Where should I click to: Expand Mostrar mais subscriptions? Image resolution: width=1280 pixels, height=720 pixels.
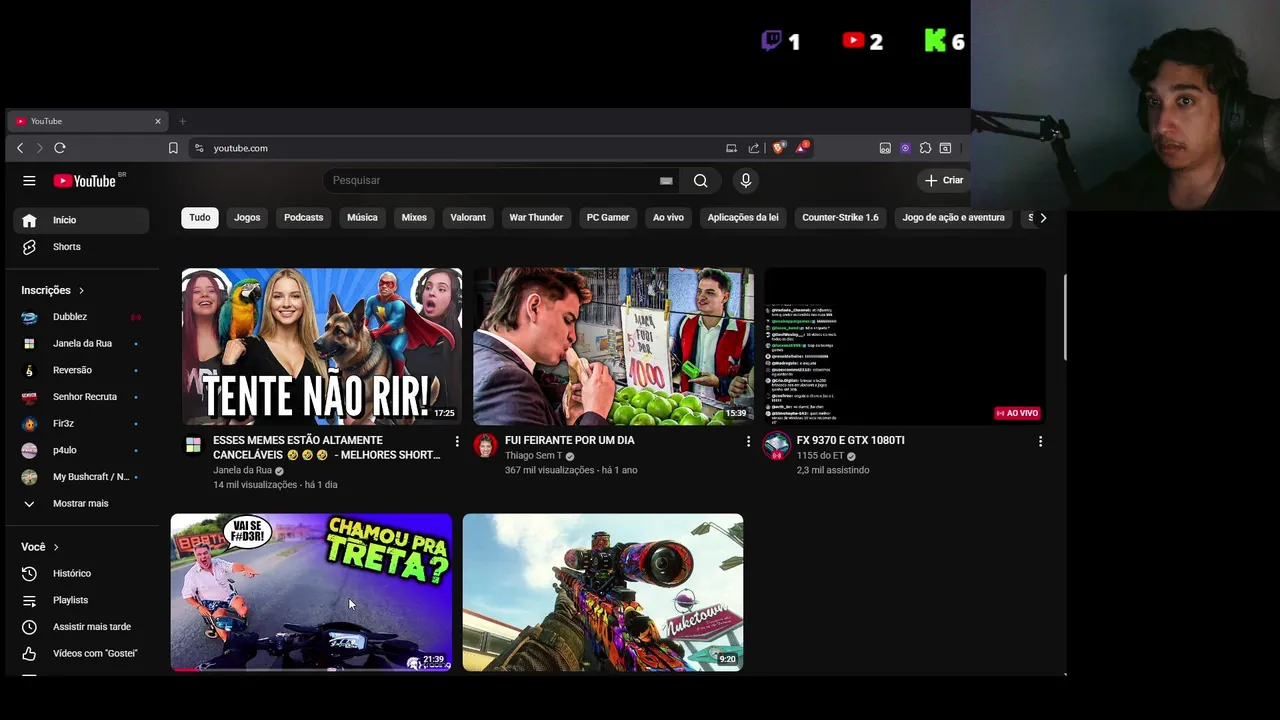81,504
